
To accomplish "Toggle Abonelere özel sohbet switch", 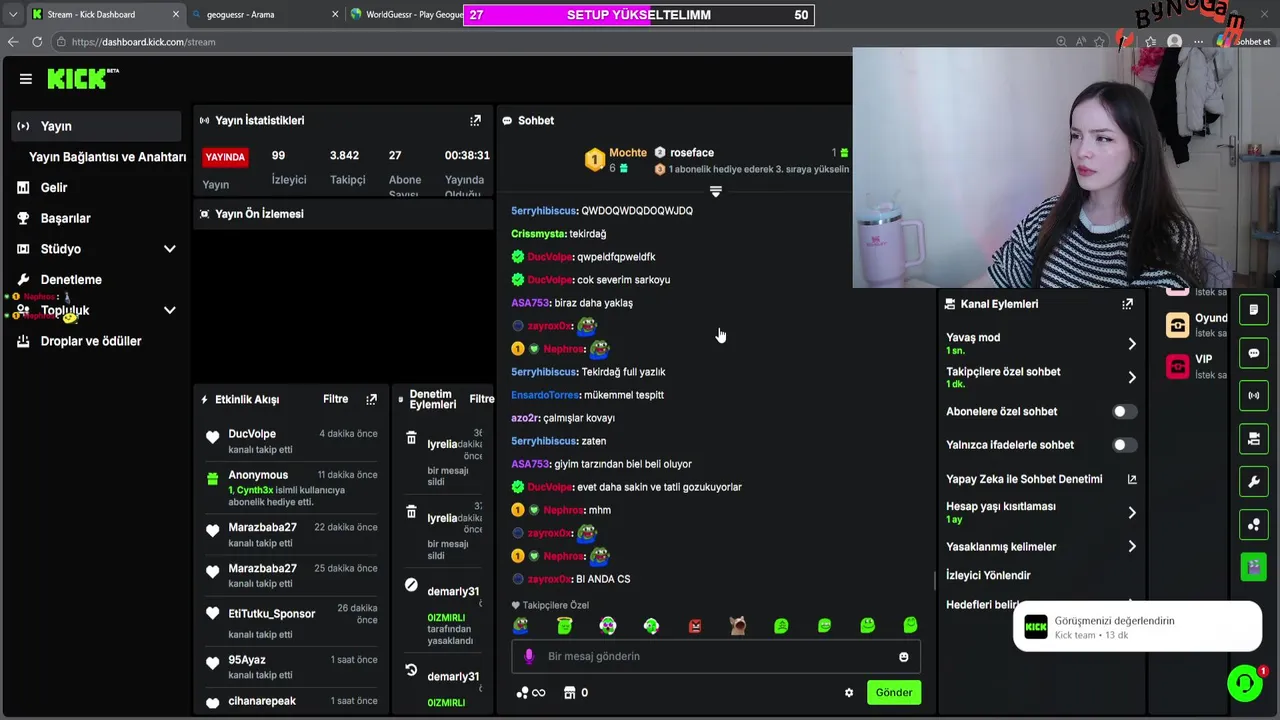I will 1125,411.
